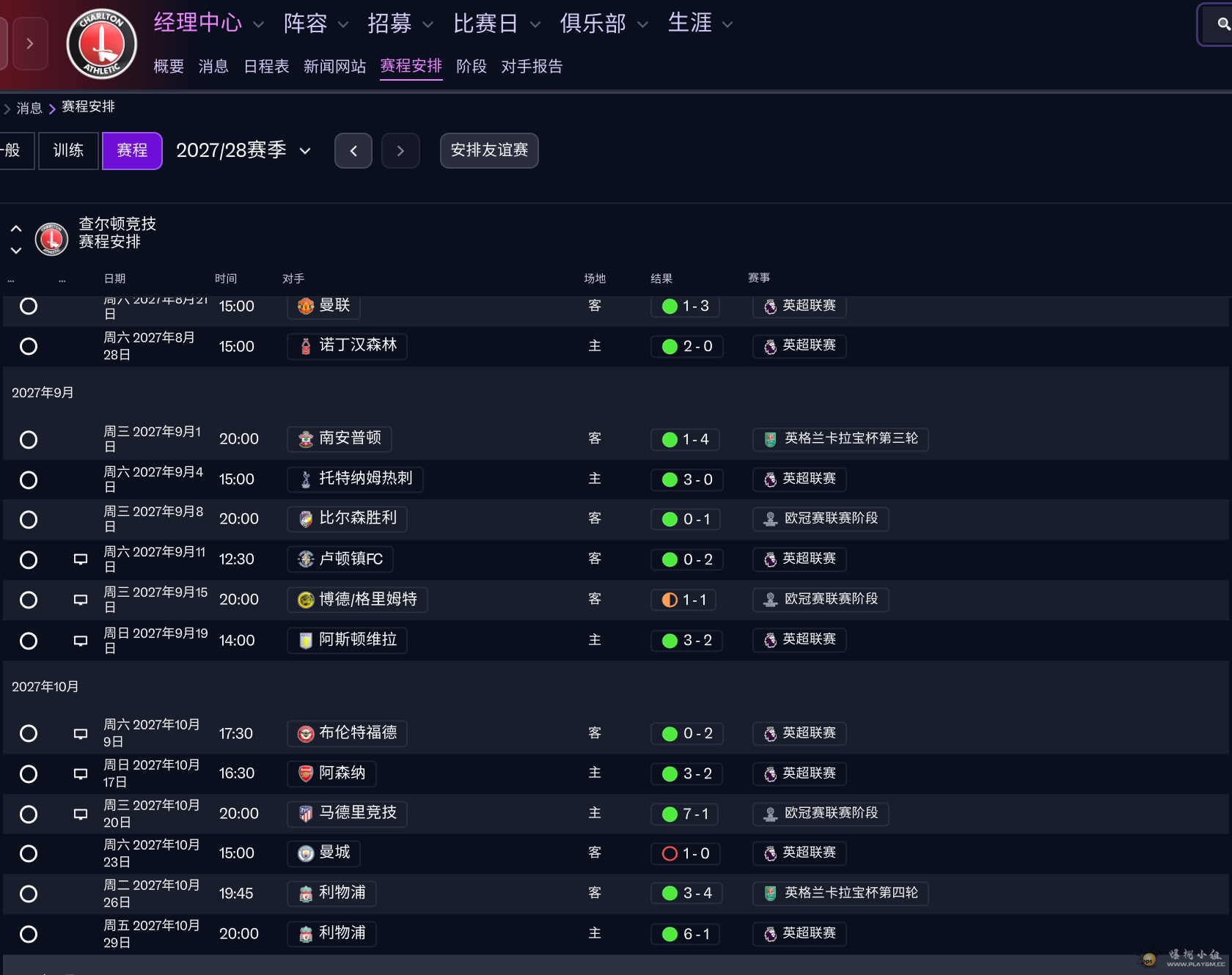
Task: Select the Luton Town FC crest icon
Action: (306, 559)
